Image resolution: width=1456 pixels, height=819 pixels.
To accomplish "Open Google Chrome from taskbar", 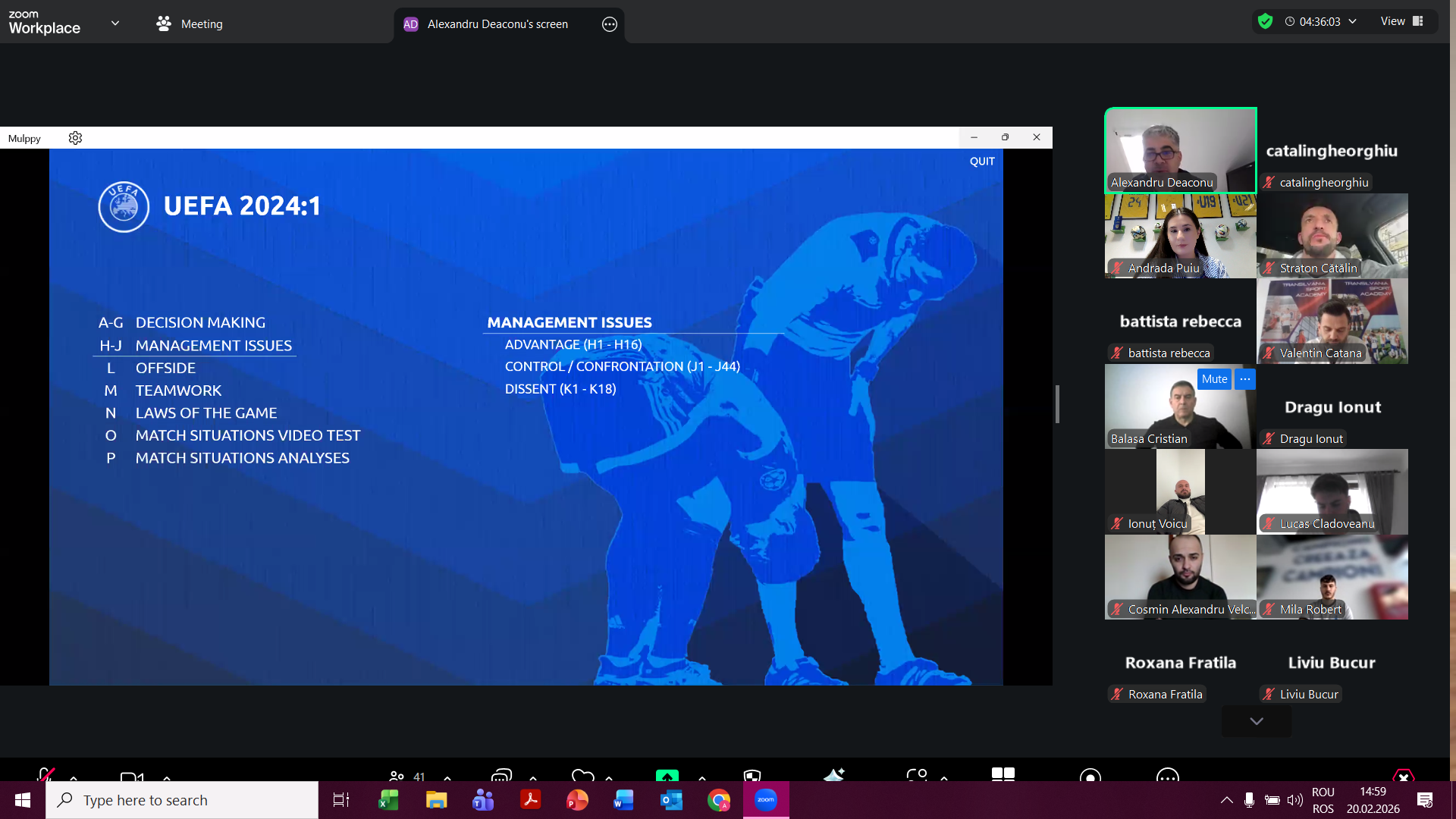I will (x=718, y=800).
